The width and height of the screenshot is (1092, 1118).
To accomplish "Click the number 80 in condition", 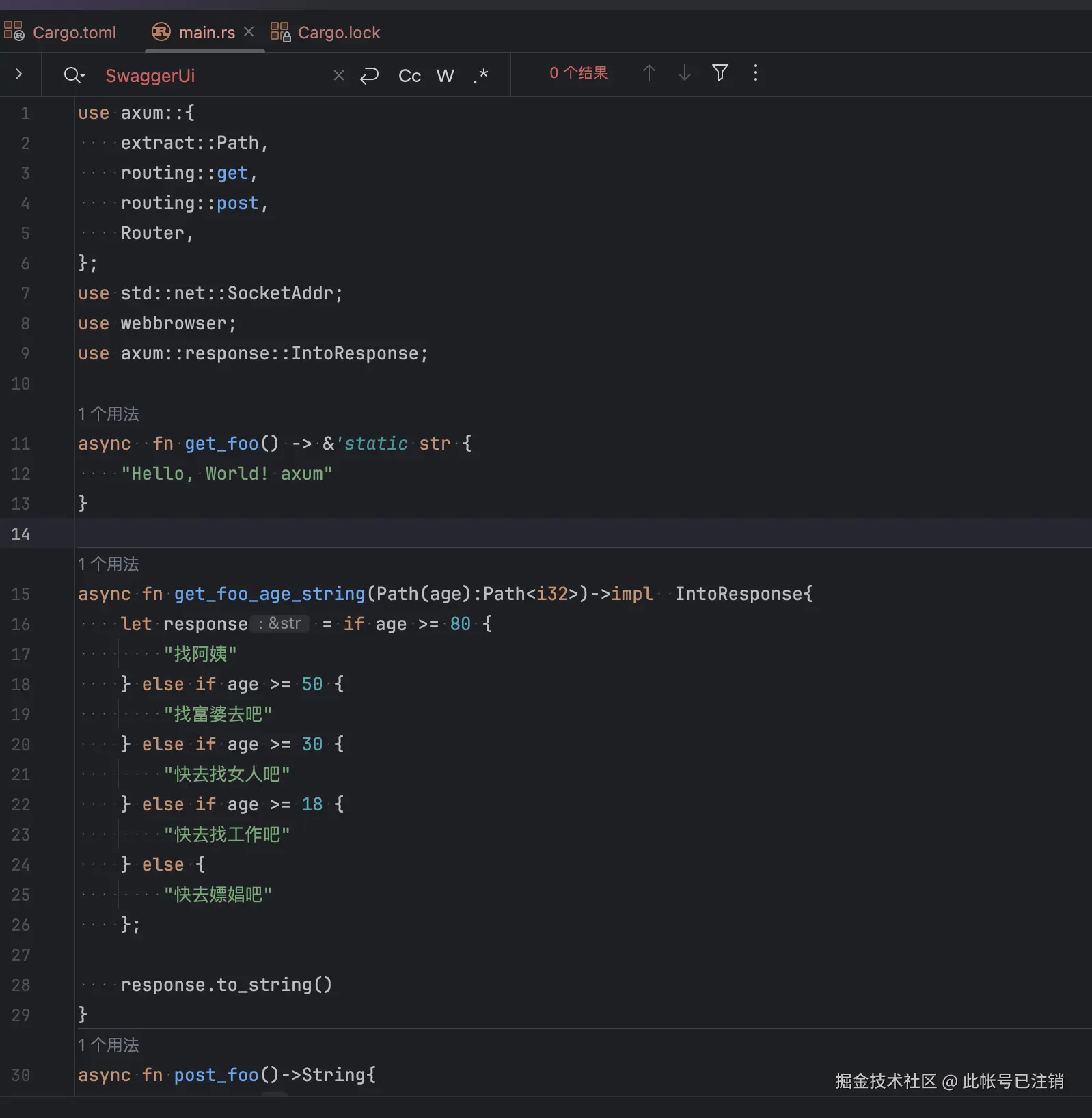I will coord(461,624).
